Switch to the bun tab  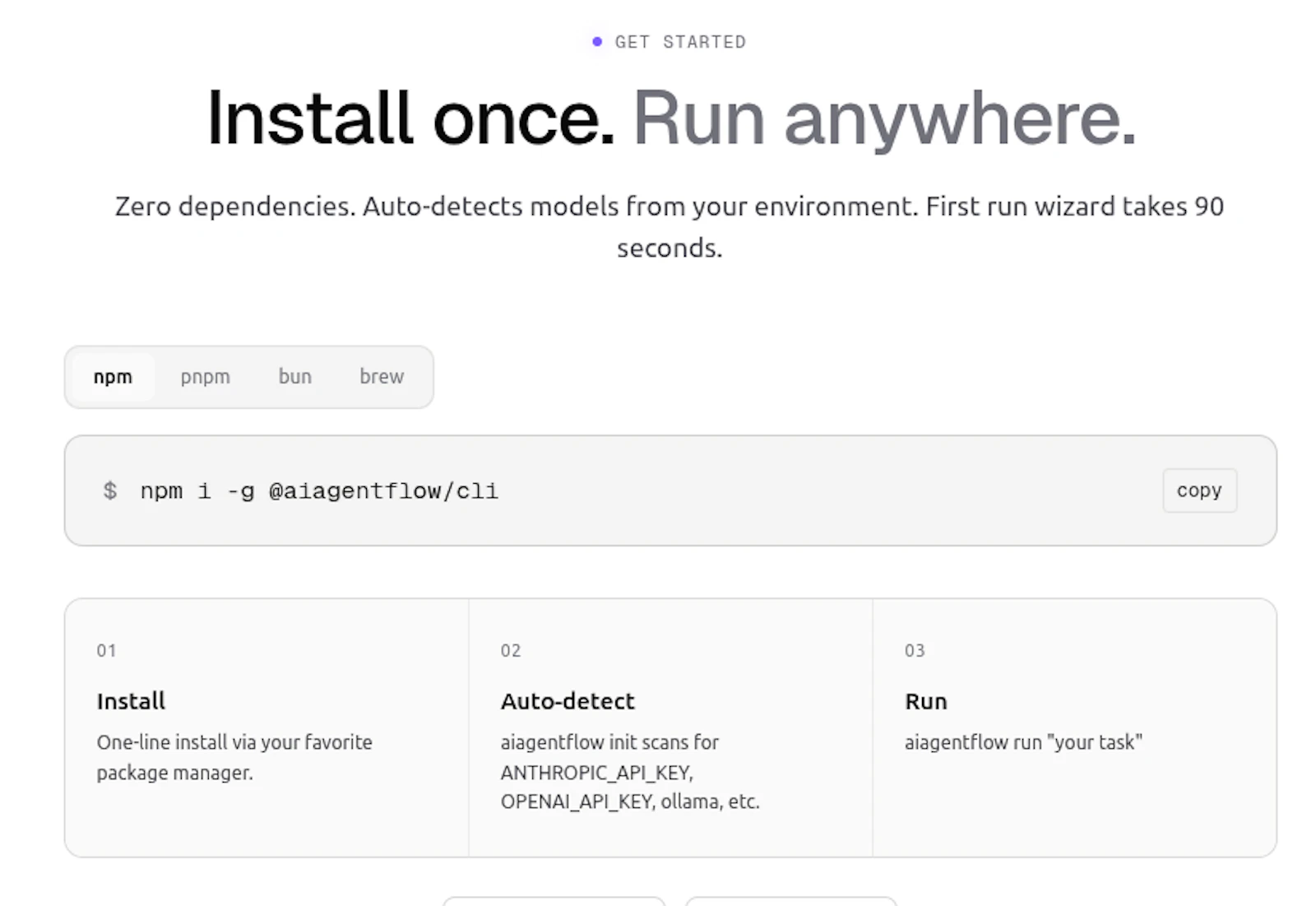coord(294,377)
